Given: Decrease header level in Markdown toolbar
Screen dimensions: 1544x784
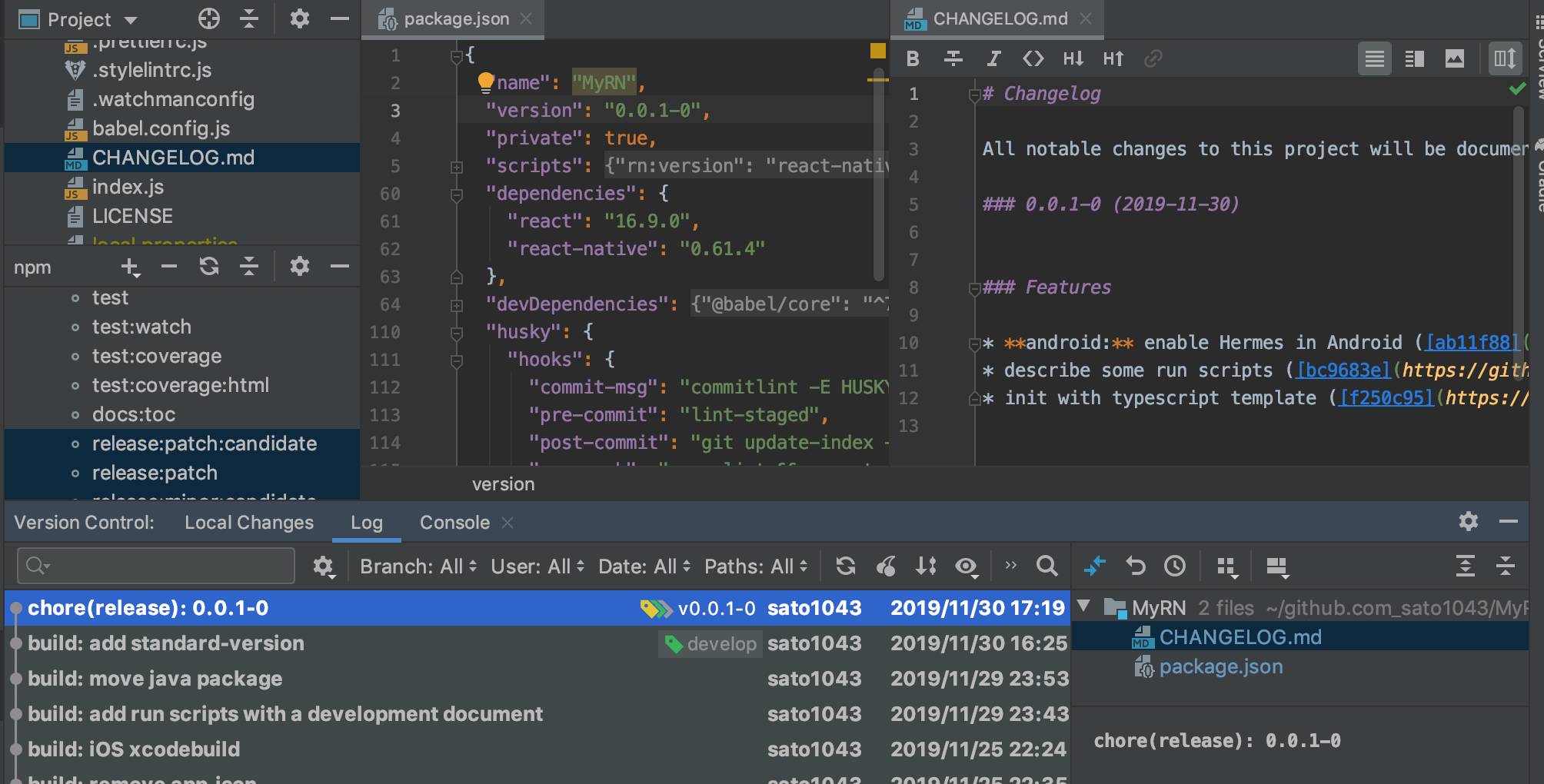Looking at the screenshot, I should pos(1073,58).
